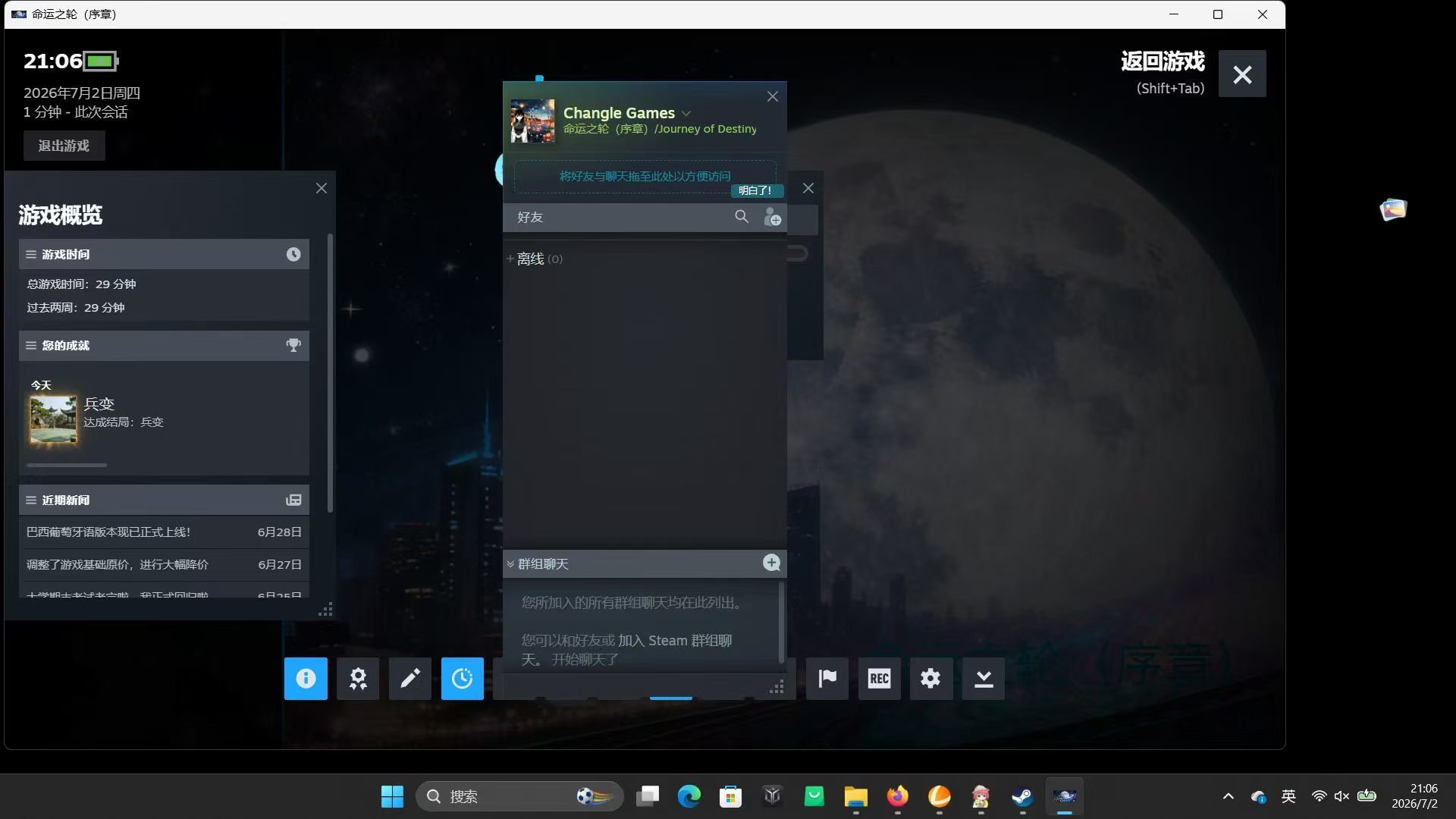Click the Changle Games profile avatar

coord(532,121)
